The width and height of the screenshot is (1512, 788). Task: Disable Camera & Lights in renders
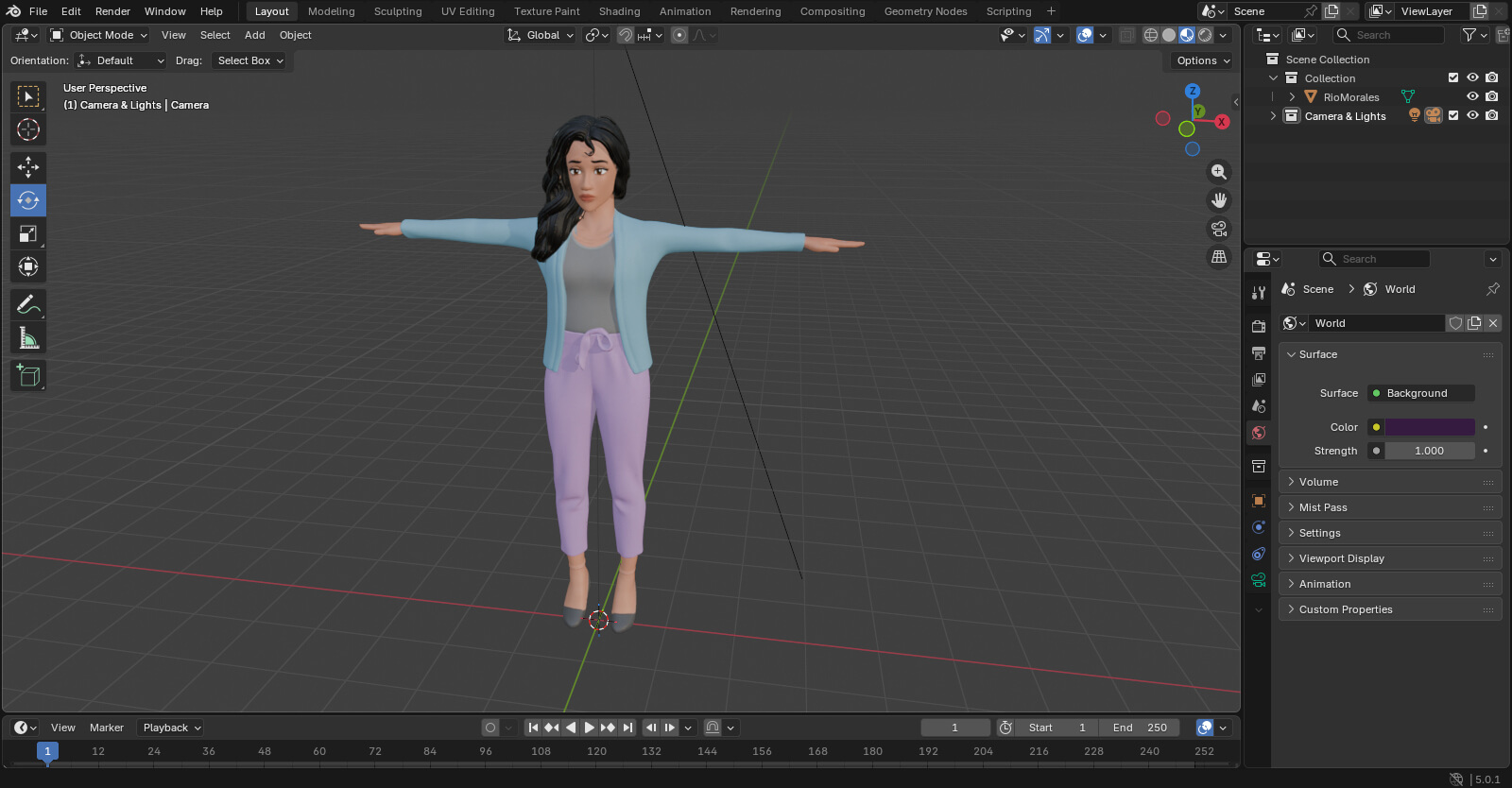click(1491, 115)
